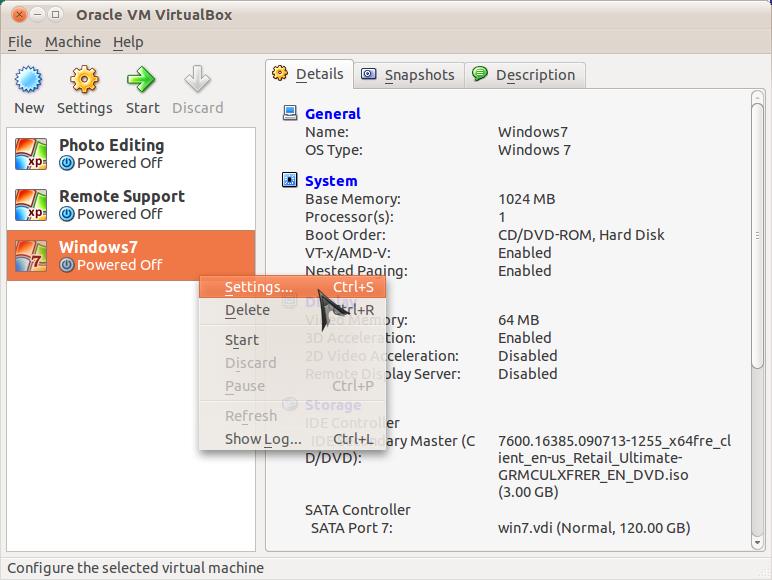Click the ISO file name text
The height and width of the screenshot is (580, 772).
pos(614,466)
